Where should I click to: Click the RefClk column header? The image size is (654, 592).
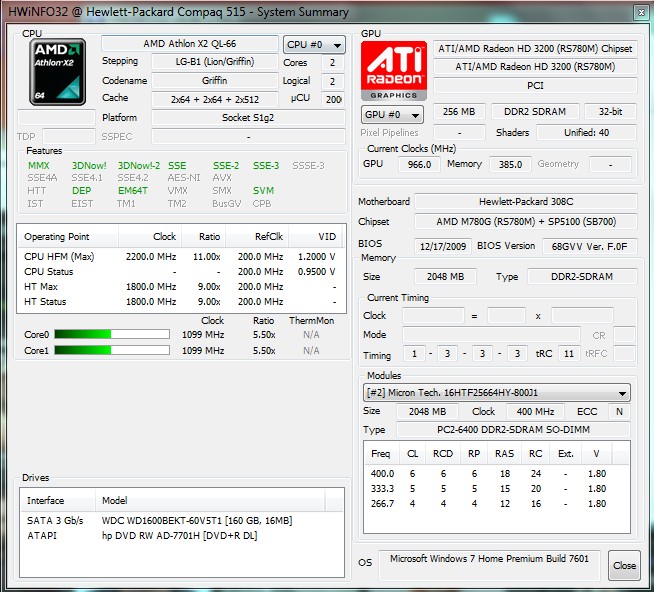click(257, 237)
